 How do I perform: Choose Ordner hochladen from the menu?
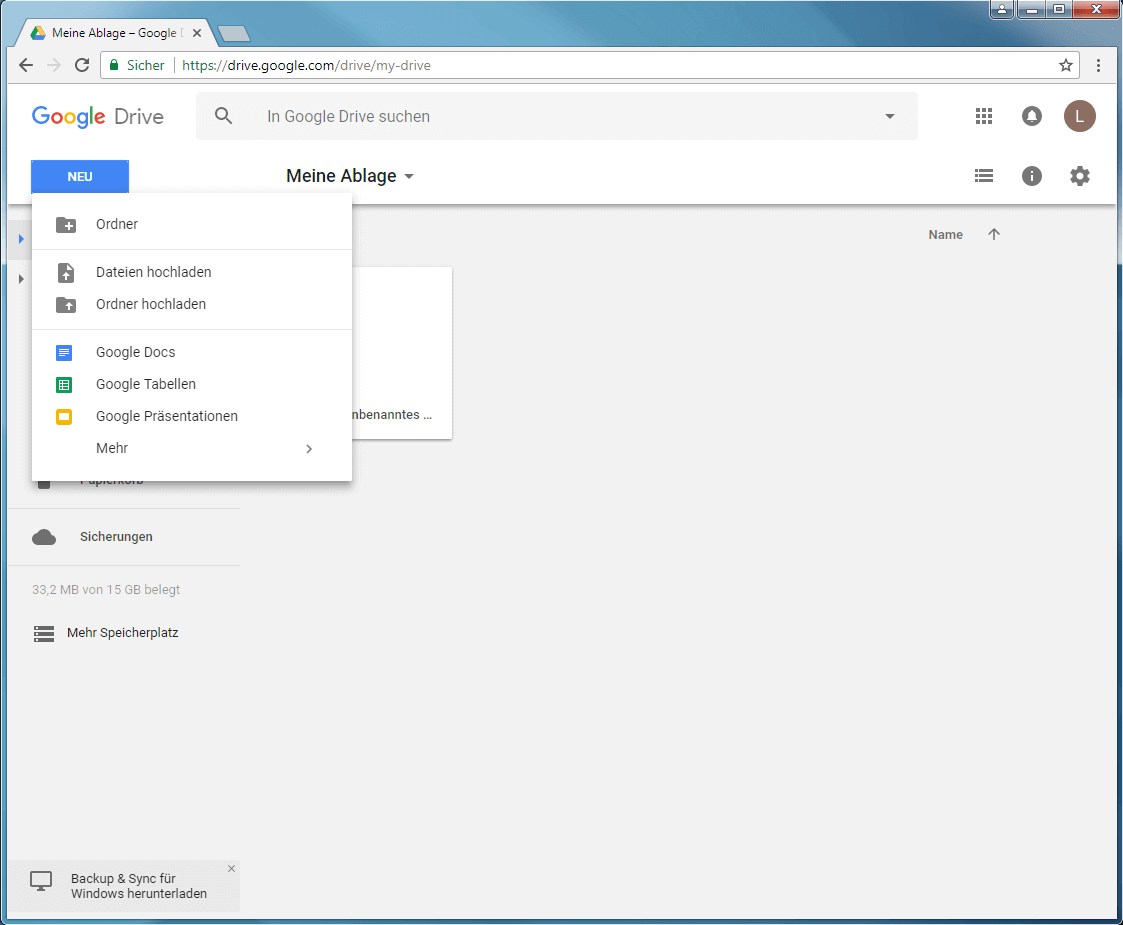(192, 304)
